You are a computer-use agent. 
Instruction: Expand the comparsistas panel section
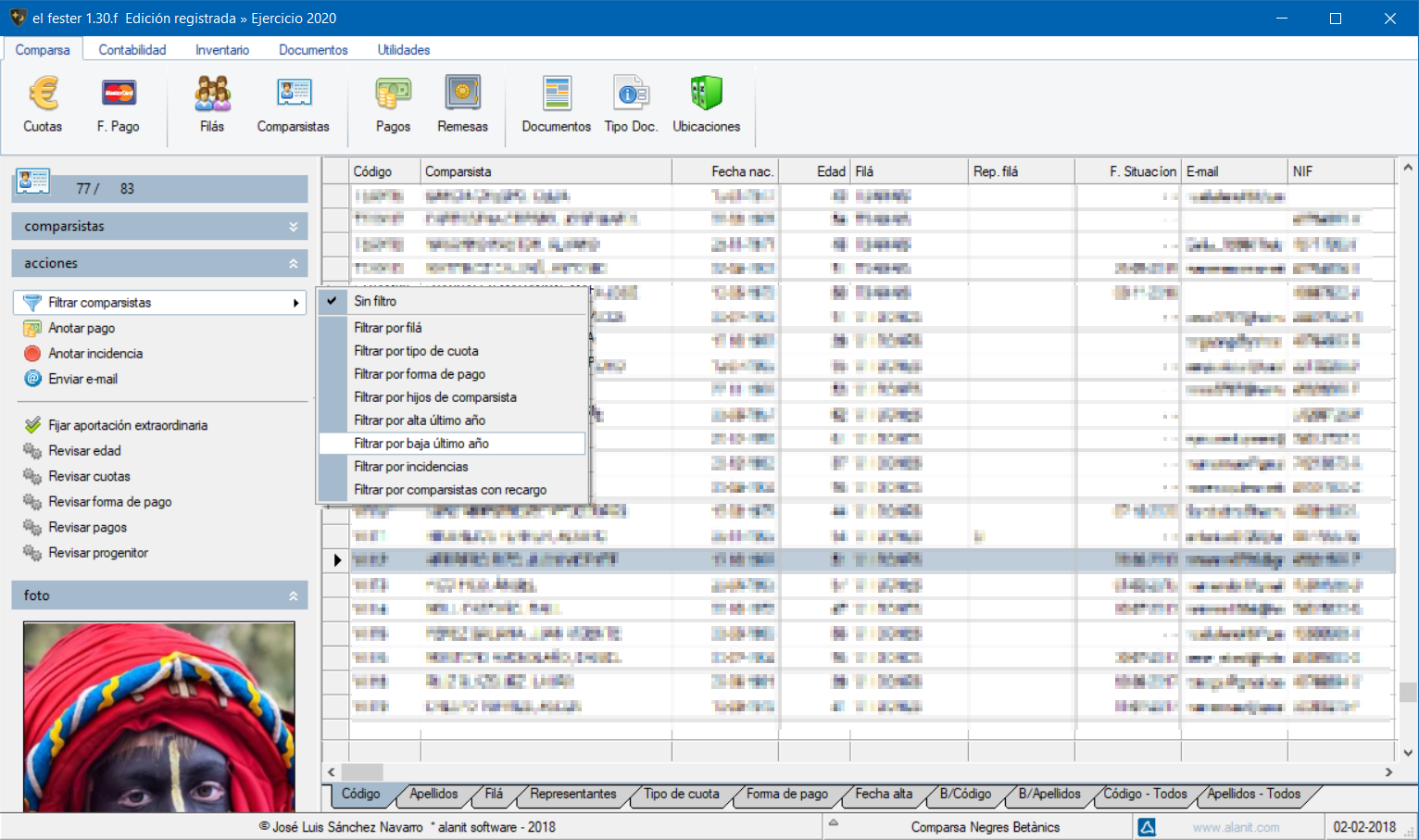click(x=293, y=227)
